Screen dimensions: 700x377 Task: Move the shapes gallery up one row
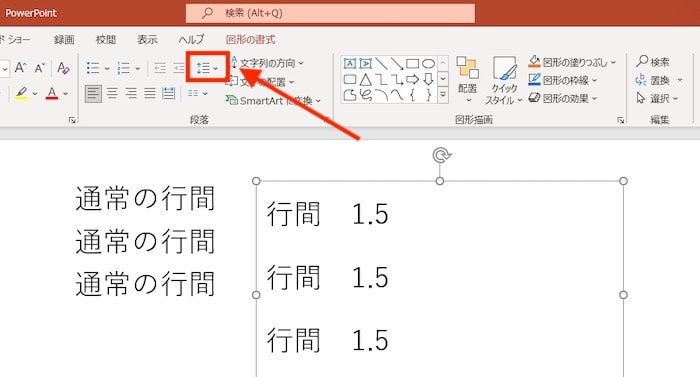tap(443, 63)
